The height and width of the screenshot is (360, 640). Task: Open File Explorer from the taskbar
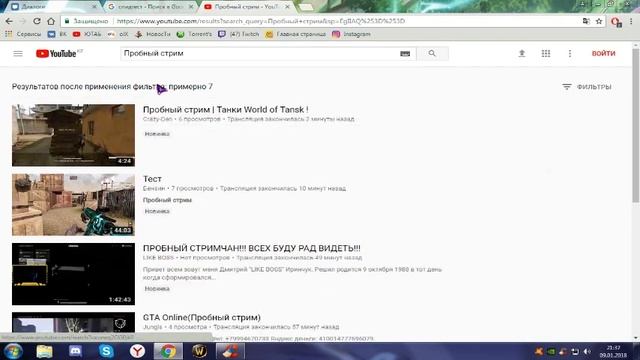click(44, 351)
